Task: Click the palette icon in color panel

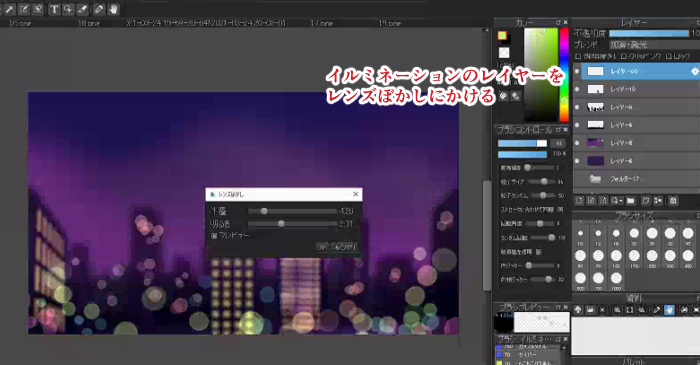Action: tap(504, 95)
